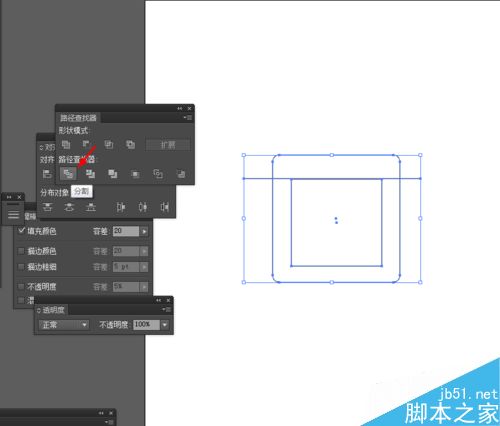Click the fill color tolerance field
This screenshot has width=500, height=426.
[x=126, y=231]
